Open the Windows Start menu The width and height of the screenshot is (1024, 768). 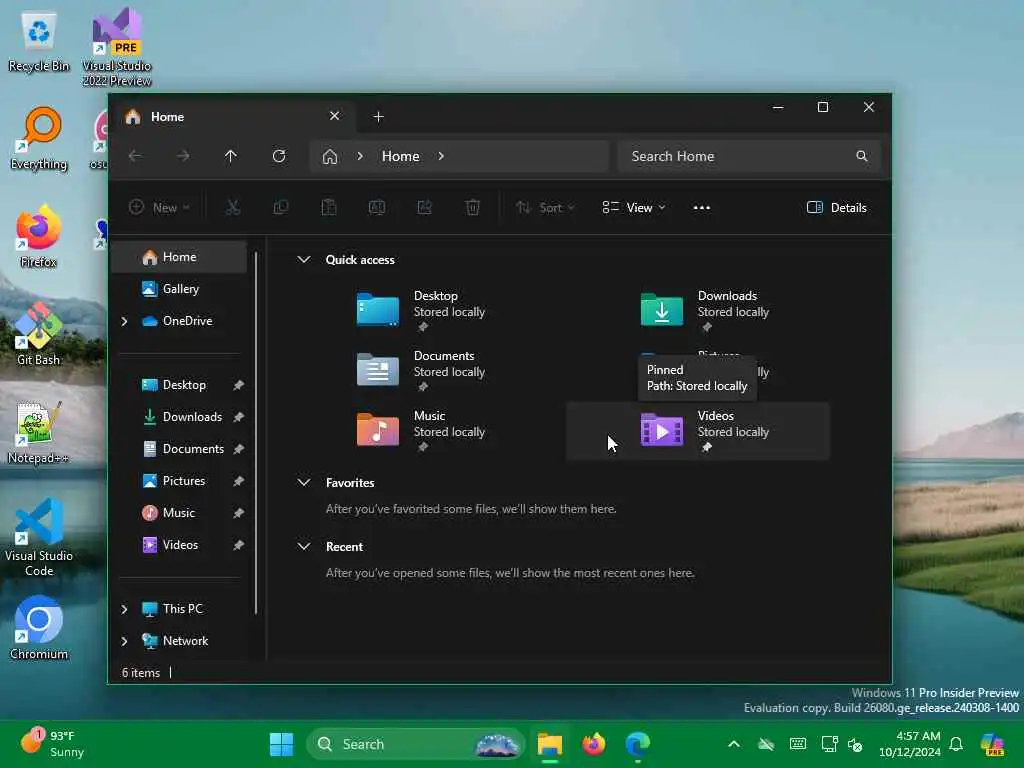[x=281, y=744]
